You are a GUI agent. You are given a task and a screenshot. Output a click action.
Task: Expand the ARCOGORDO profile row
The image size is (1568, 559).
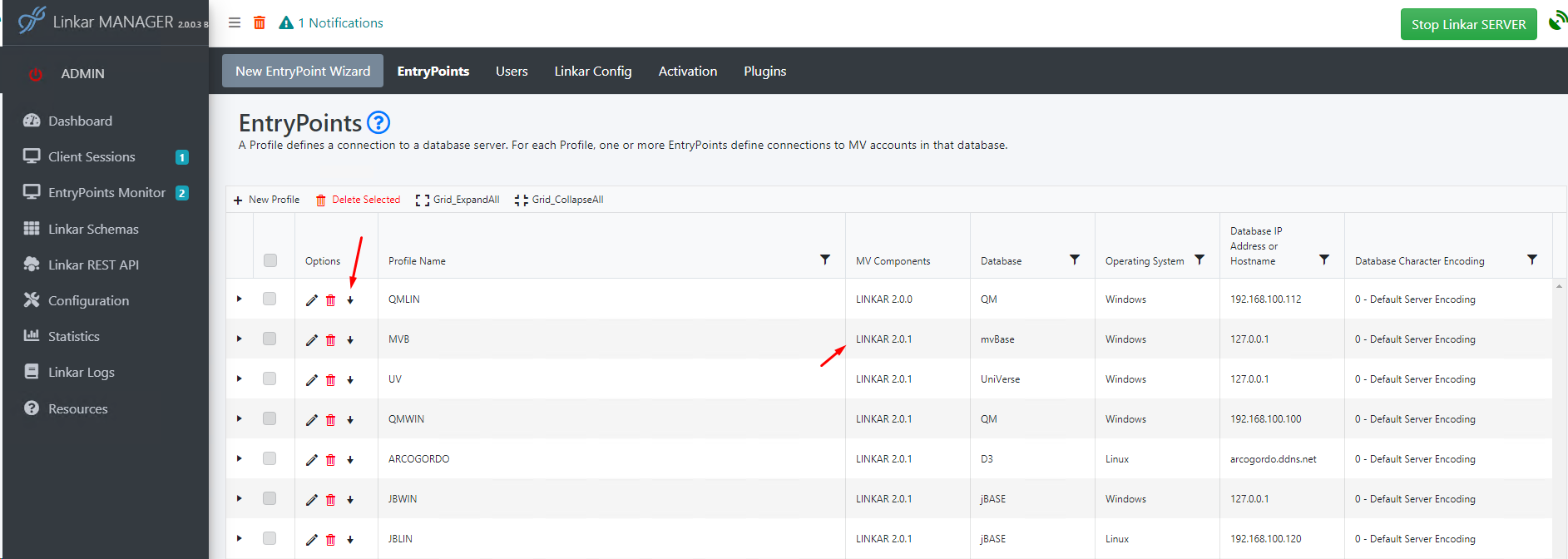pyautogui.click(x=240, y=458)
